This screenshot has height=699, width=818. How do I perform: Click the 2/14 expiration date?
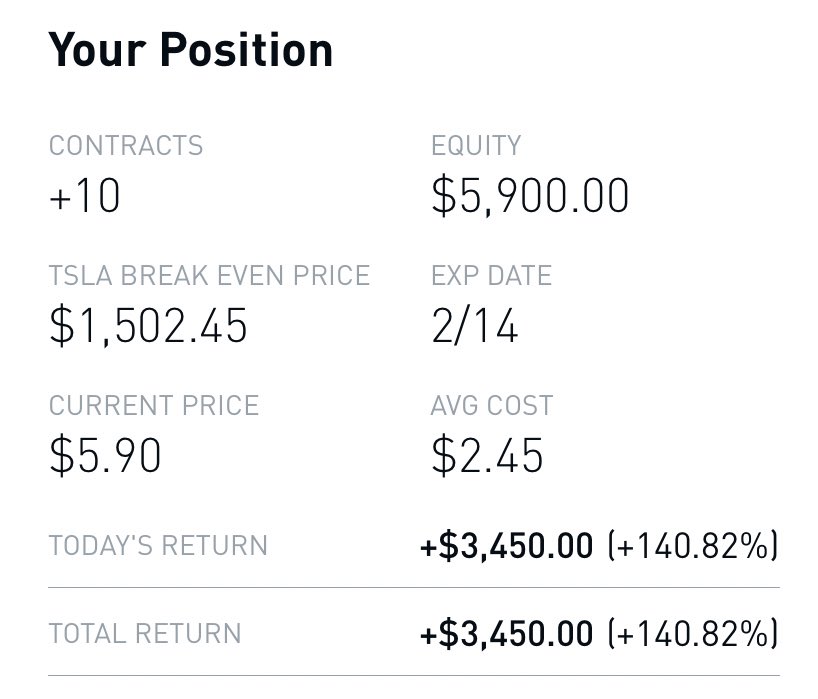coord(475,326)
